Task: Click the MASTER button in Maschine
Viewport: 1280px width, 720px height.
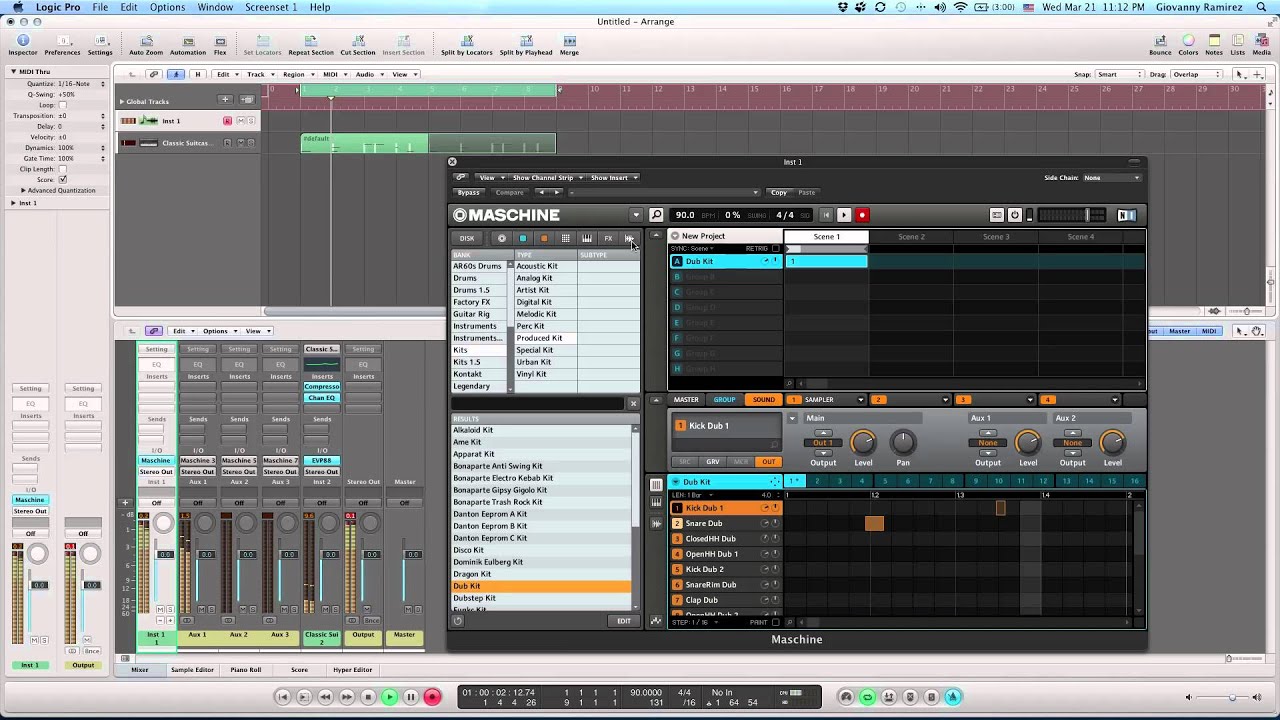Action: point(686,400)
